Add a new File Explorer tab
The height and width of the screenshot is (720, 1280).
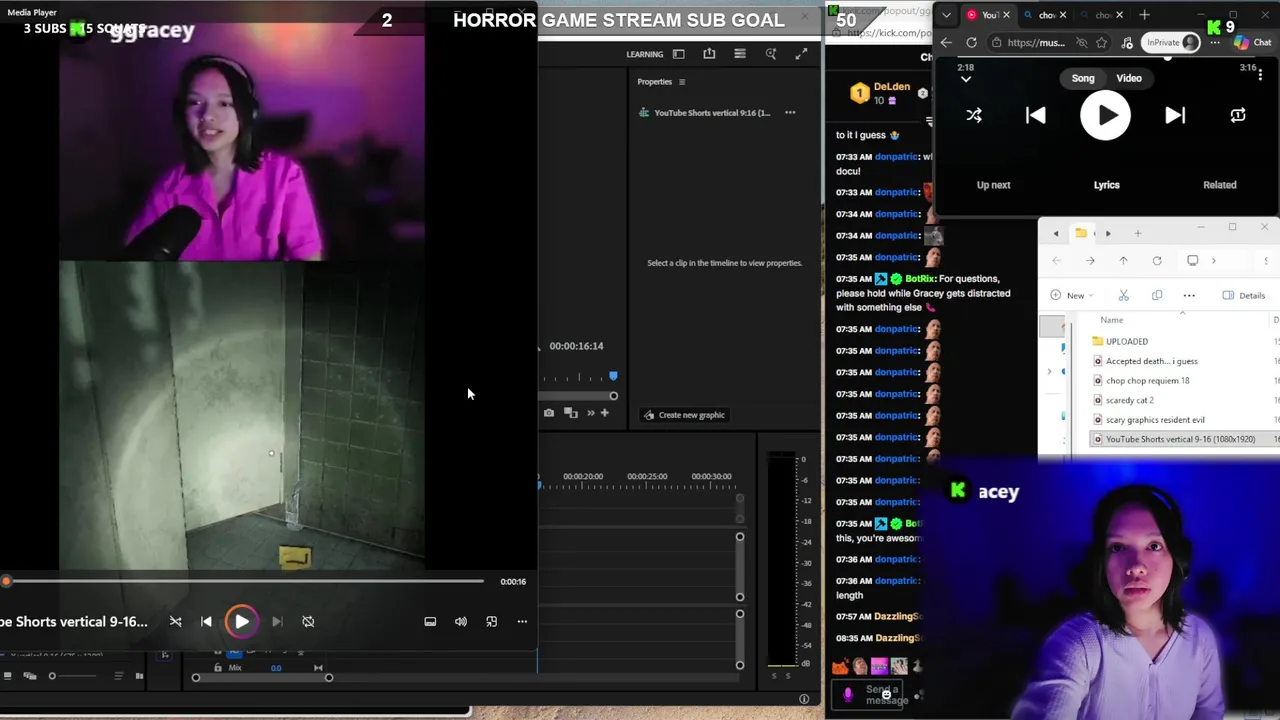1137,233
